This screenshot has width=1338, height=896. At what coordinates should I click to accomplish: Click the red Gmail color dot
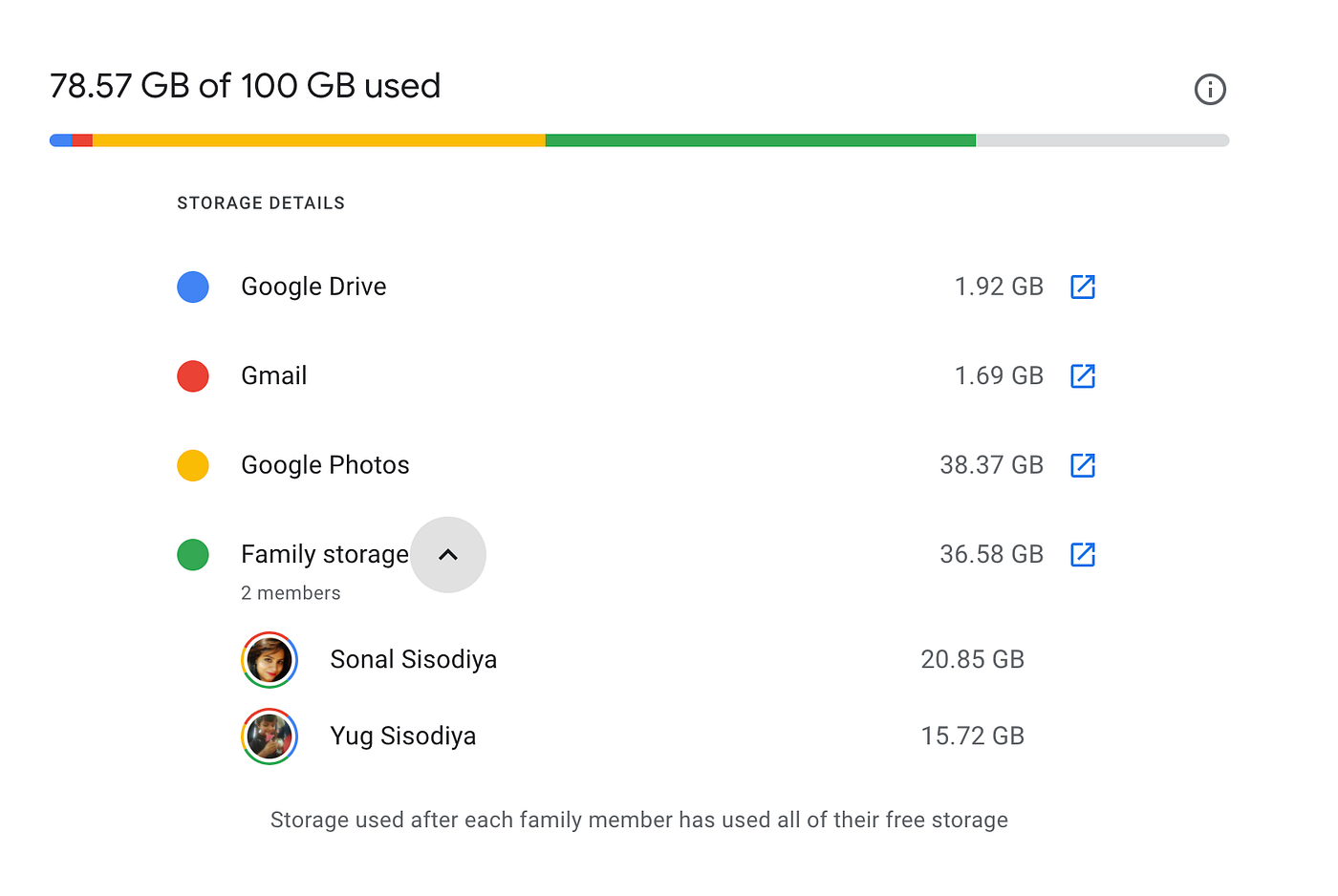pos(193,376)
